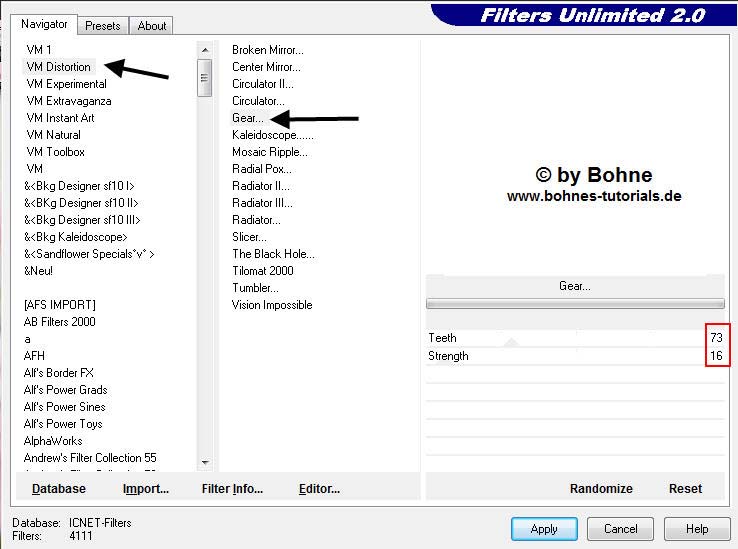Choose the Mosaic Ripple... filter
The image size is (738, 549).
coord(270,152)
